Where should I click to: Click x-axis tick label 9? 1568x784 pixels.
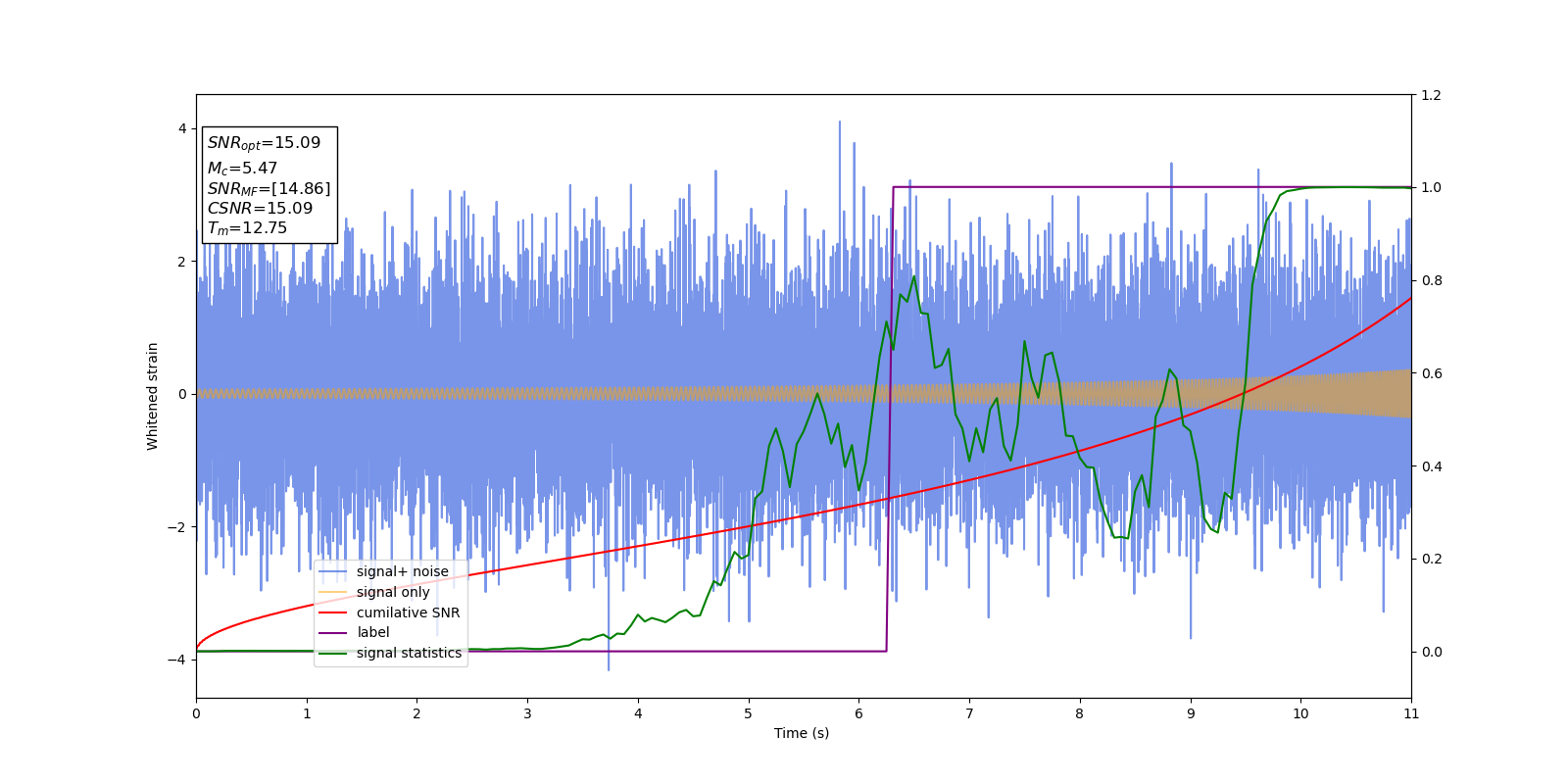pyautogui.click(x=1191, y=713)
